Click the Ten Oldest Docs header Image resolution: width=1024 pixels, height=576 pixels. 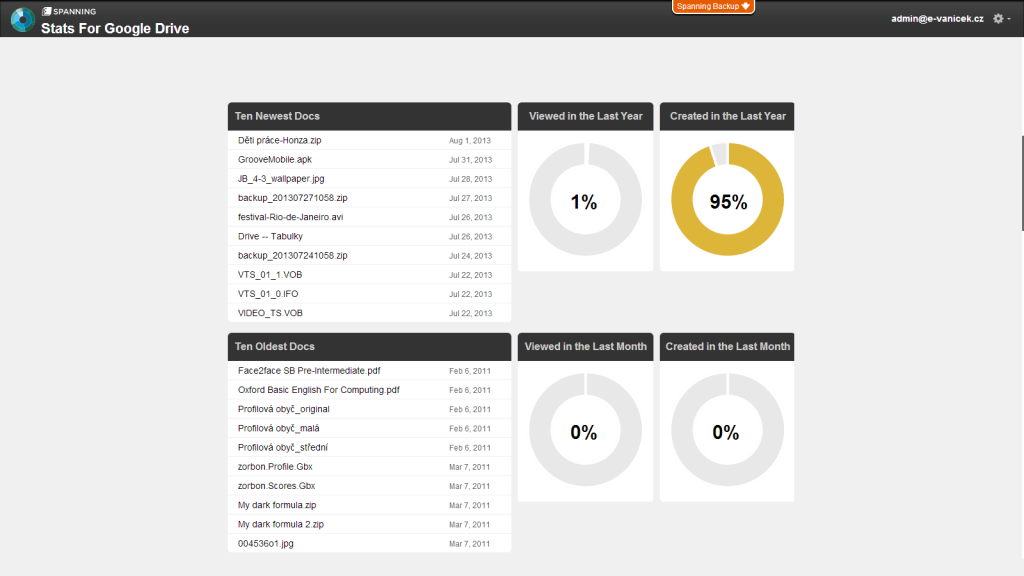point(369,347)
